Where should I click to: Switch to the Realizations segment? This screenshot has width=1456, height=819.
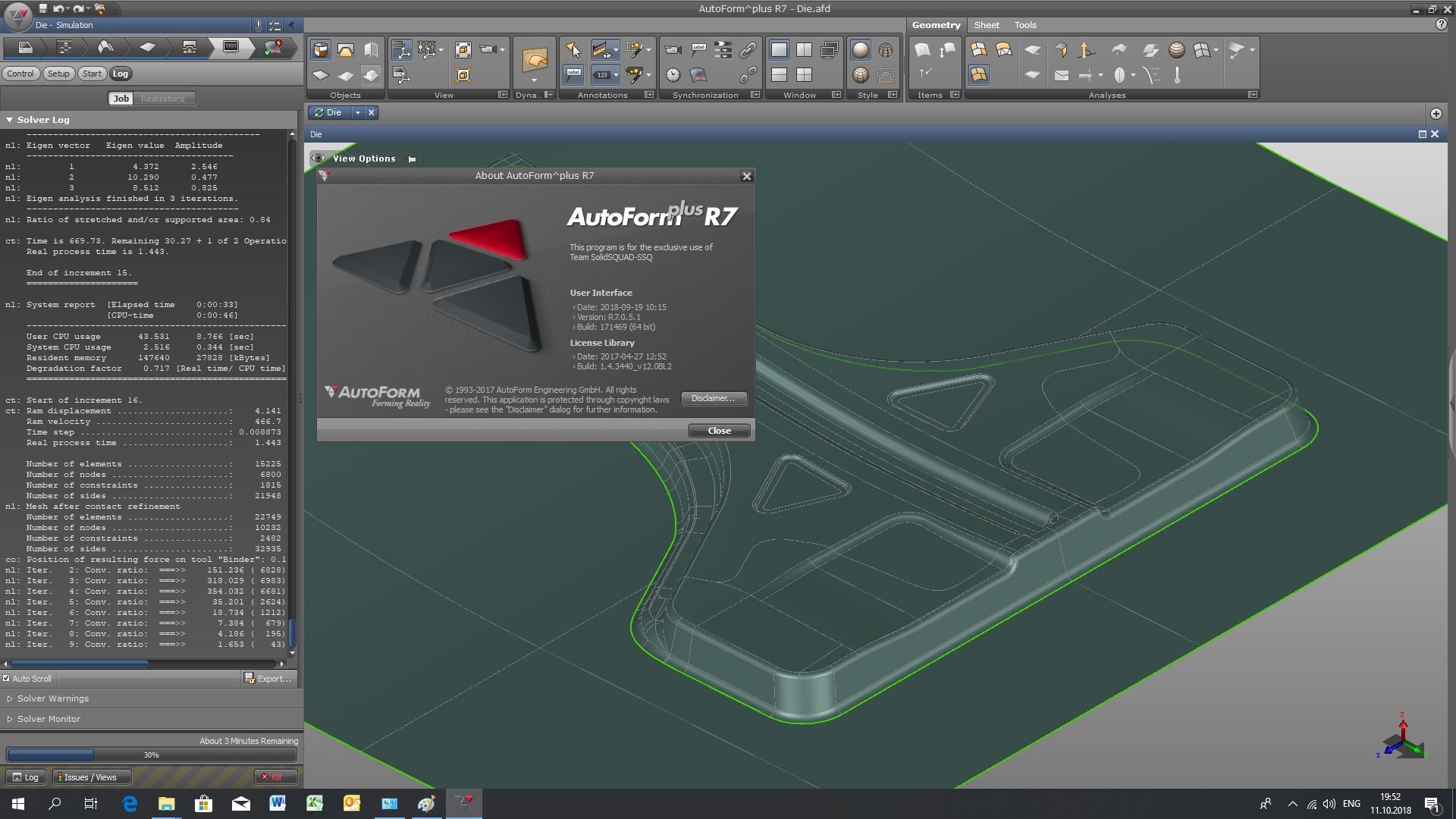click(162, 99)
